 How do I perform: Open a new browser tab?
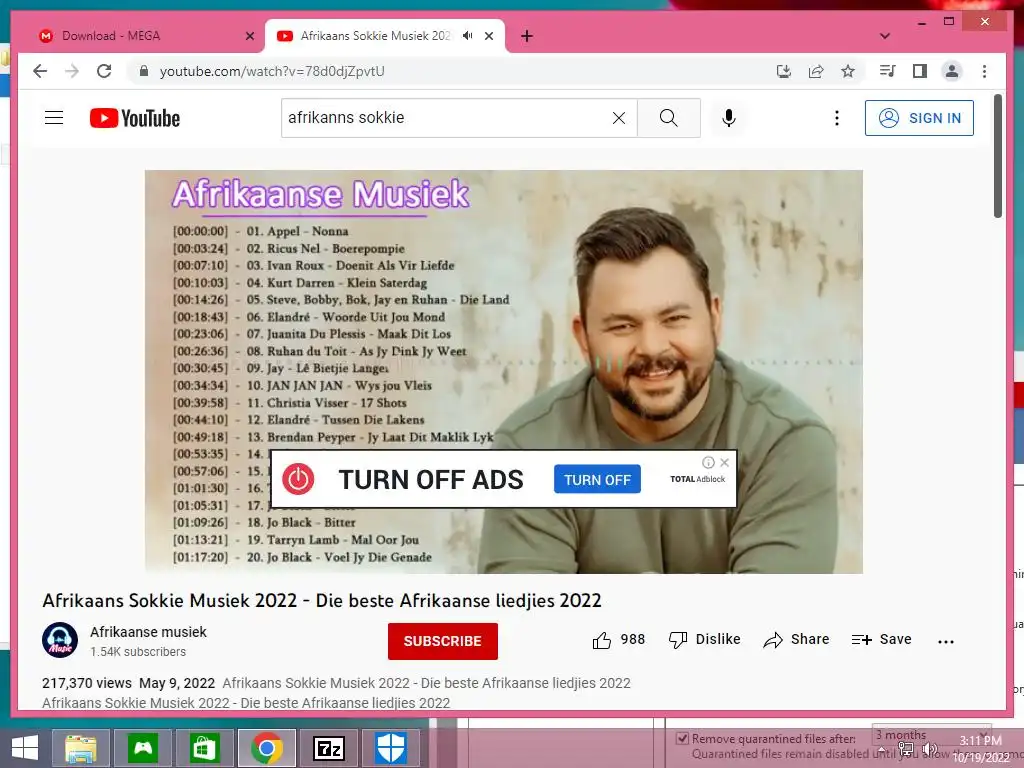pyautogui.click(x=527, y=36)
